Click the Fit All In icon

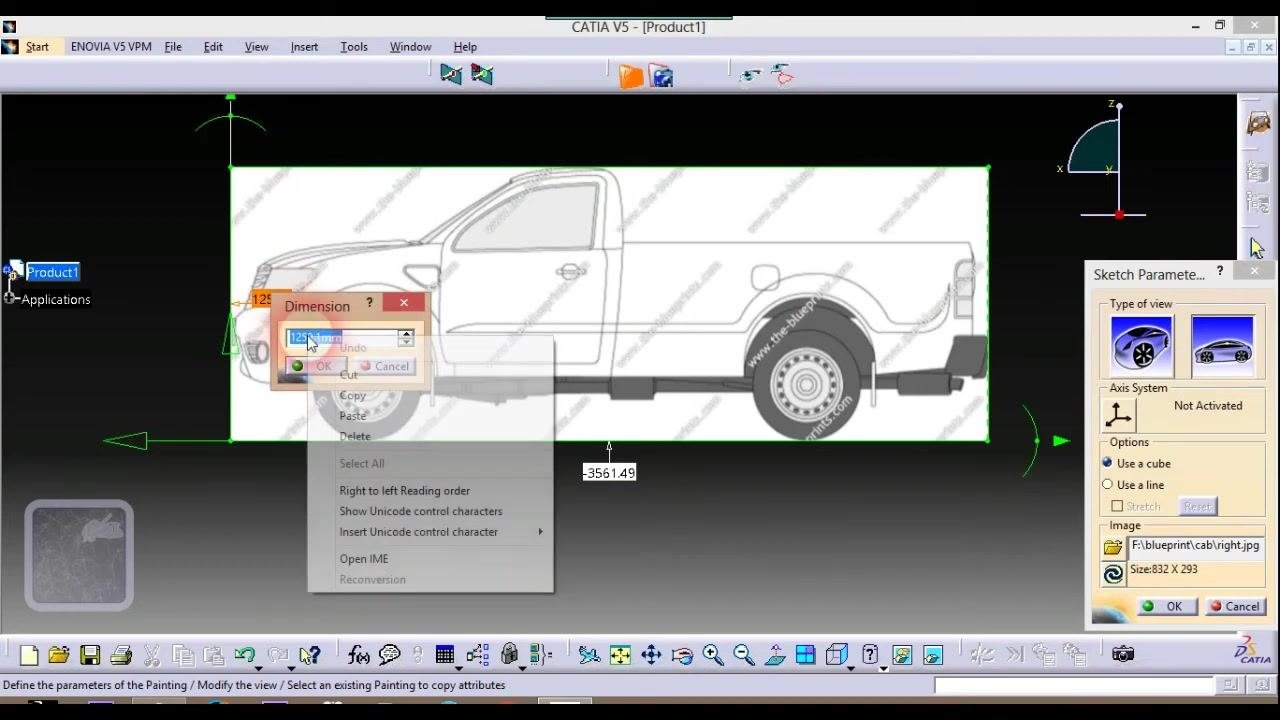coord(620,655)
